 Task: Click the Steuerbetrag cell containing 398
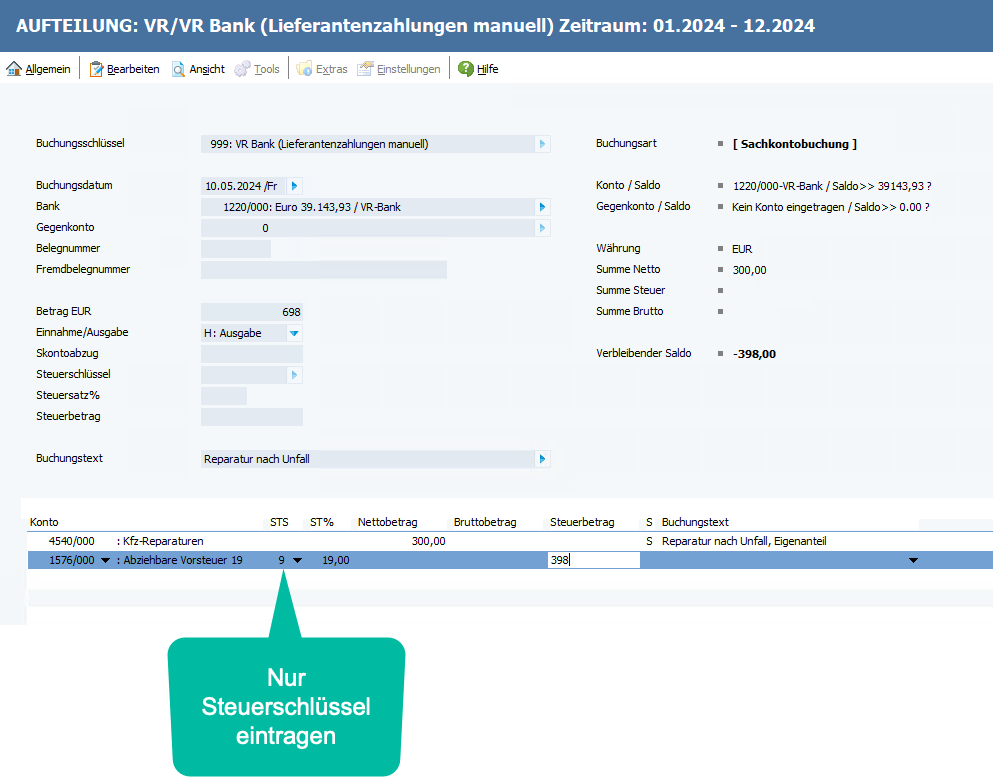pos(594,560)
